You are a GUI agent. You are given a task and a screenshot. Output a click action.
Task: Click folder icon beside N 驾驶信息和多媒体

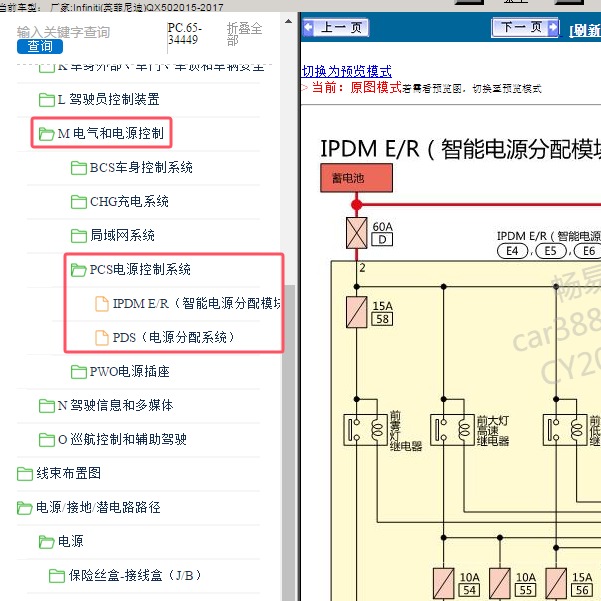pyautogui.click(x=47, y=406)
